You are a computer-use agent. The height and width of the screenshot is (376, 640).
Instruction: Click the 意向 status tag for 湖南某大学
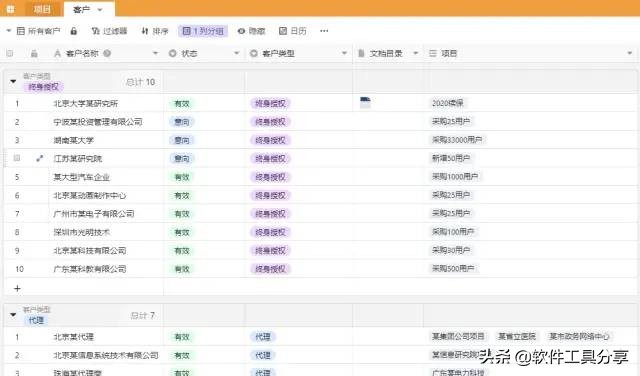[x=182, y=140]
